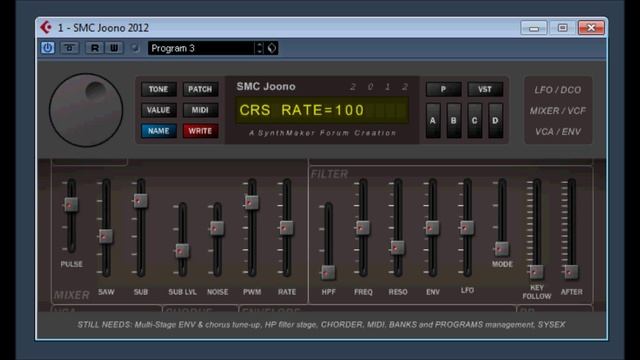Viewport: 640px width, 360px height.
Task: Switch to the LFO / DCO page
Action: (558, 90)
